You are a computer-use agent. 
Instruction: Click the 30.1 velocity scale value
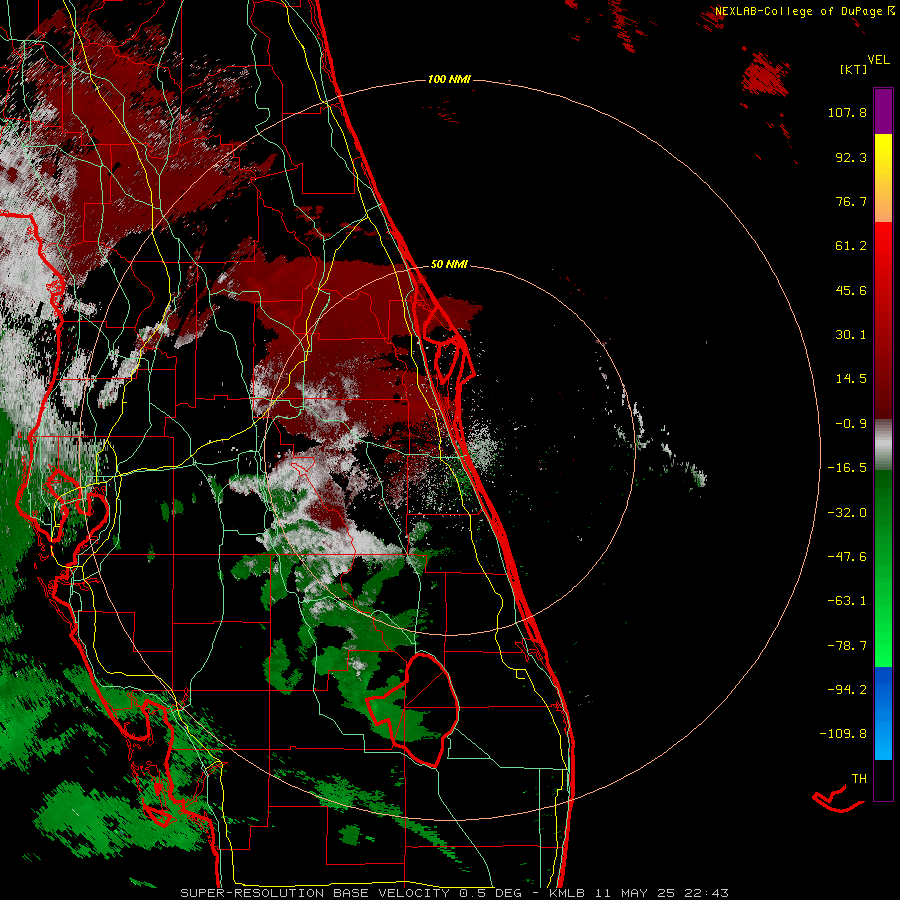[x=851, y=335]
